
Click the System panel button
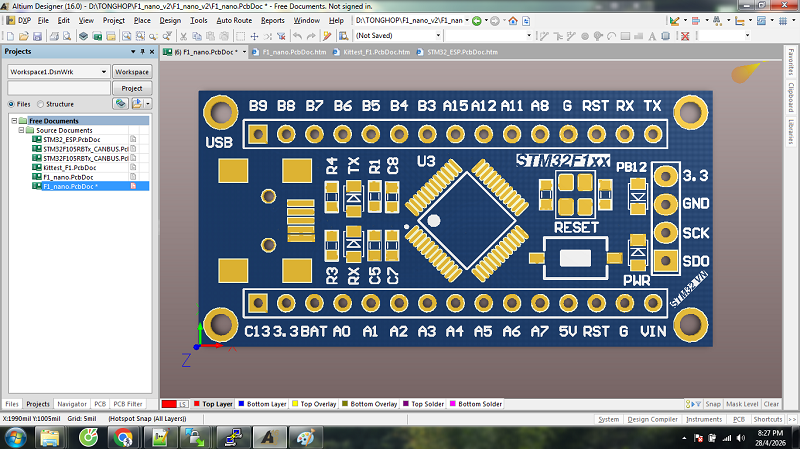(x=608, y=419)
